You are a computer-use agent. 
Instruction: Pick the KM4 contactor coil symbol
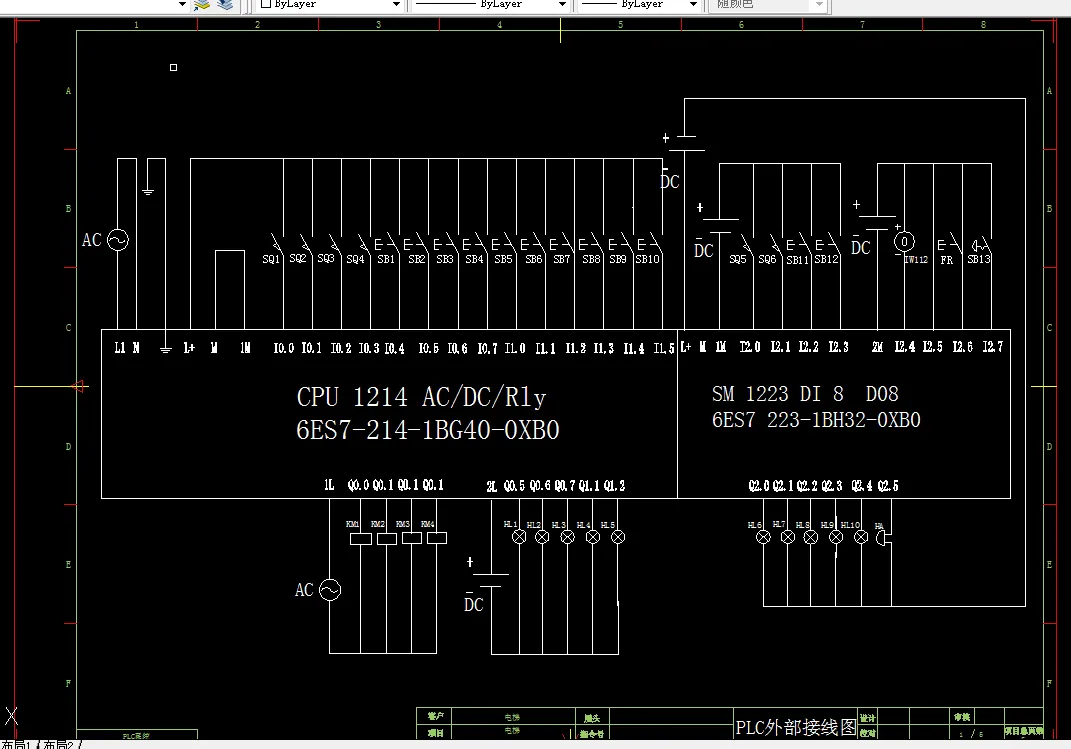coord(437,538)
